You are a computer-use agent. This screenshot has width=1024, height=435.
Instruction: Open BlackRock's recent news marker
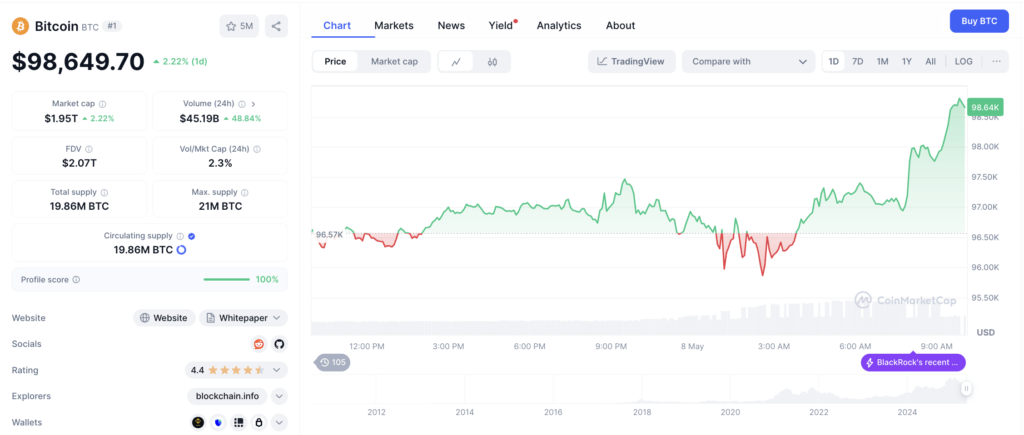pos(913,362)
